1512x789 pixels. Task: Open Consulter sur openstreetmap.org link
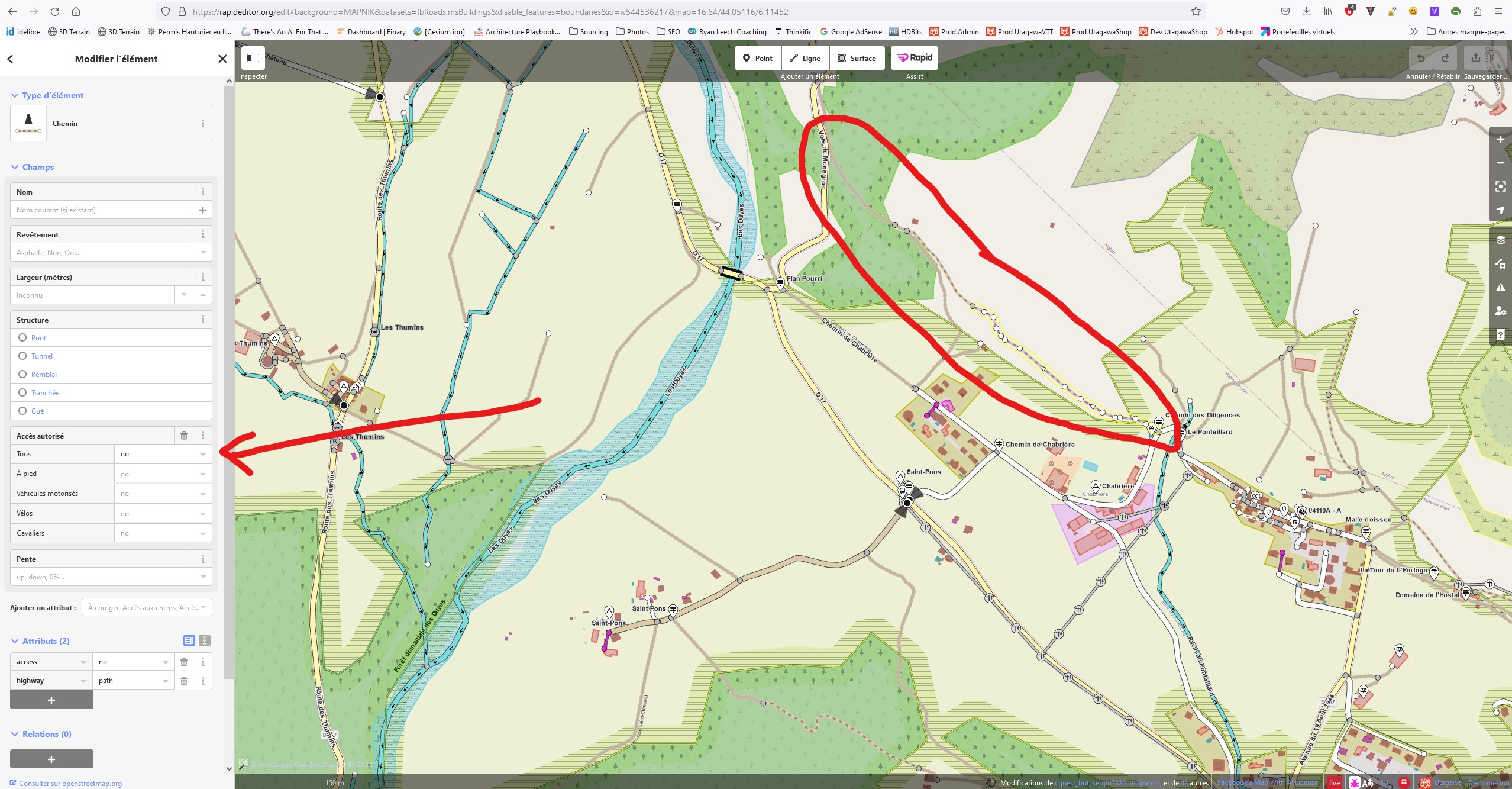tap(70, 783)
